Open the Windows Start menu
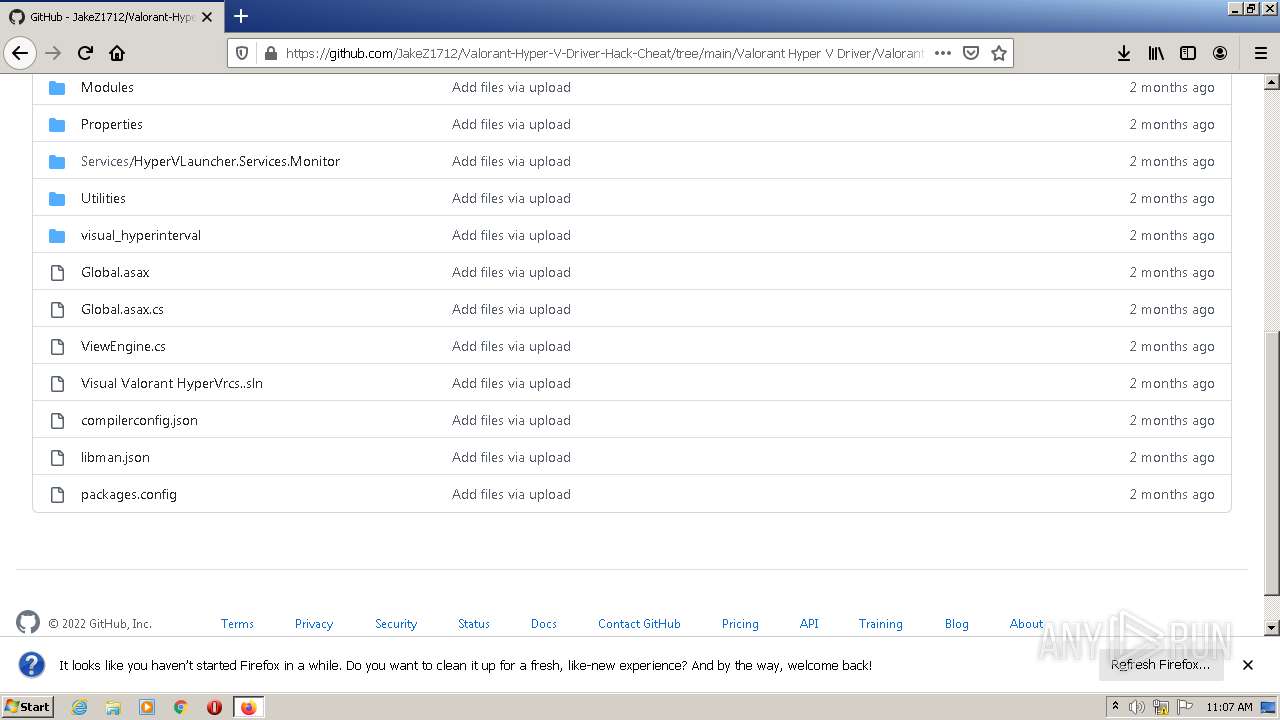Screen dimensions: 1280x720 pos(28,706)
